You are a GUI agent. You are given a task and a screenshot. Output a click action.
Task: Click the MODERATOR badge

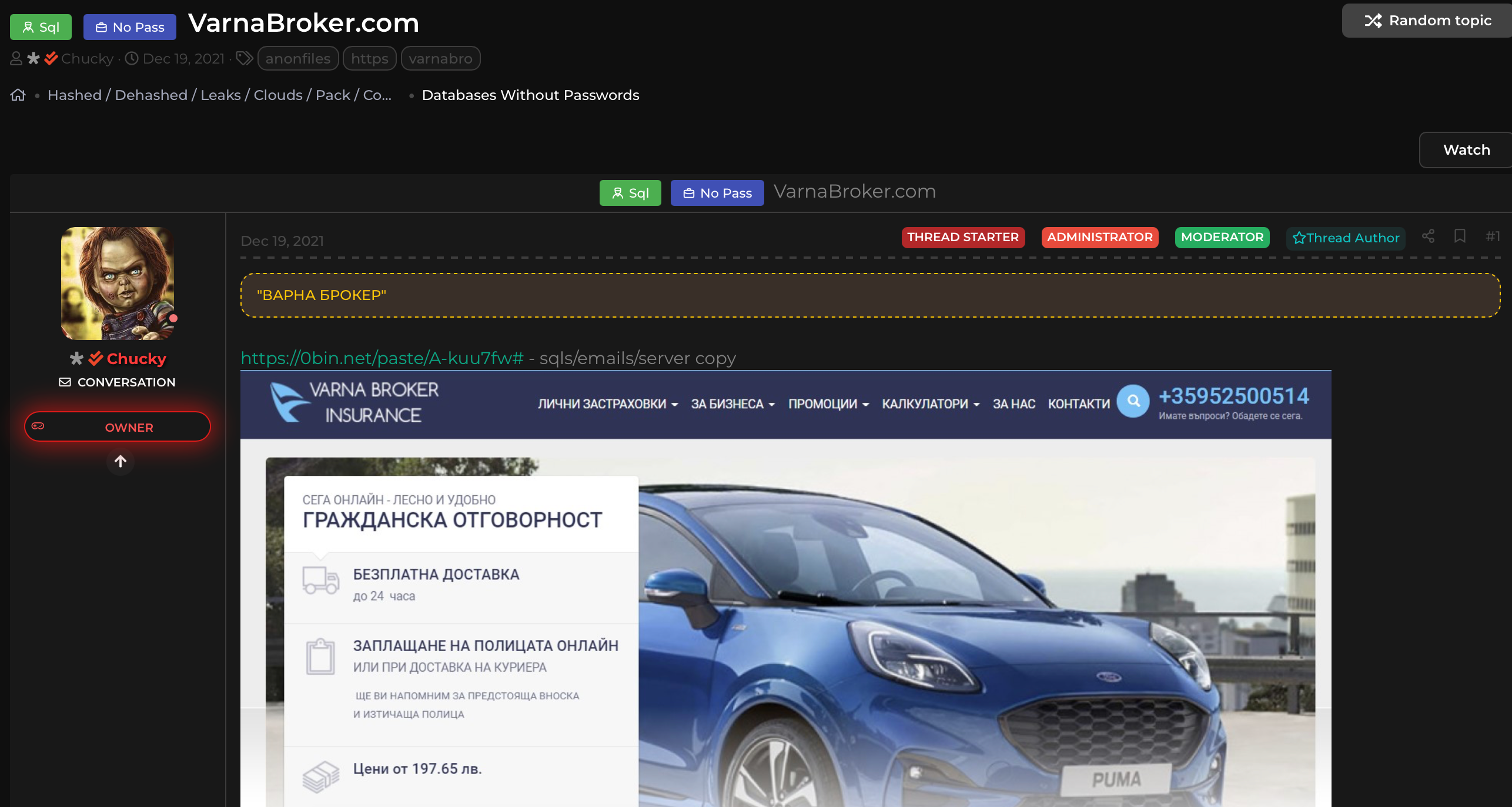click(1222, 238)
